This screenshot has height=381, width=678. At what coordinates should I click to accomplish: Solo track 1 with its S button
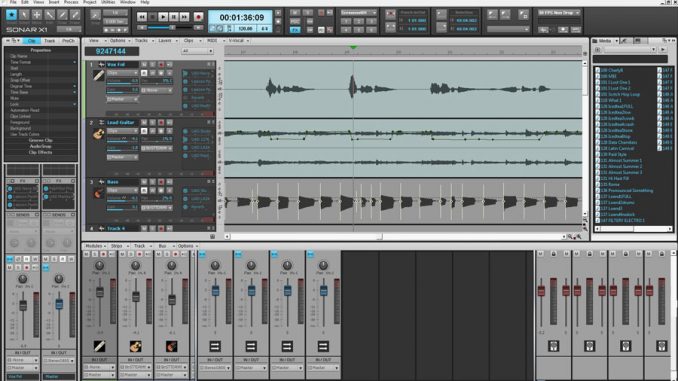coord(152,64)
